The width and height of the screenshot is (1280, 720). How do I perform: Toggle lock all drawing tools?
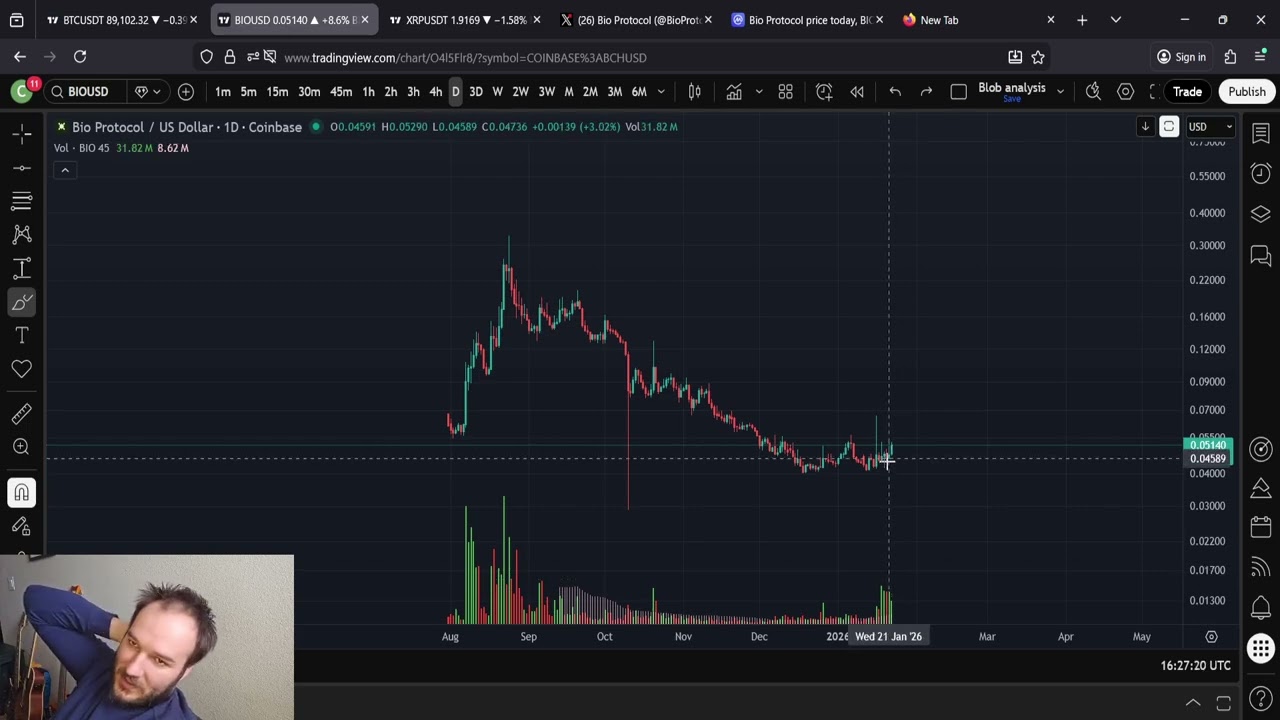coord(22,526)
